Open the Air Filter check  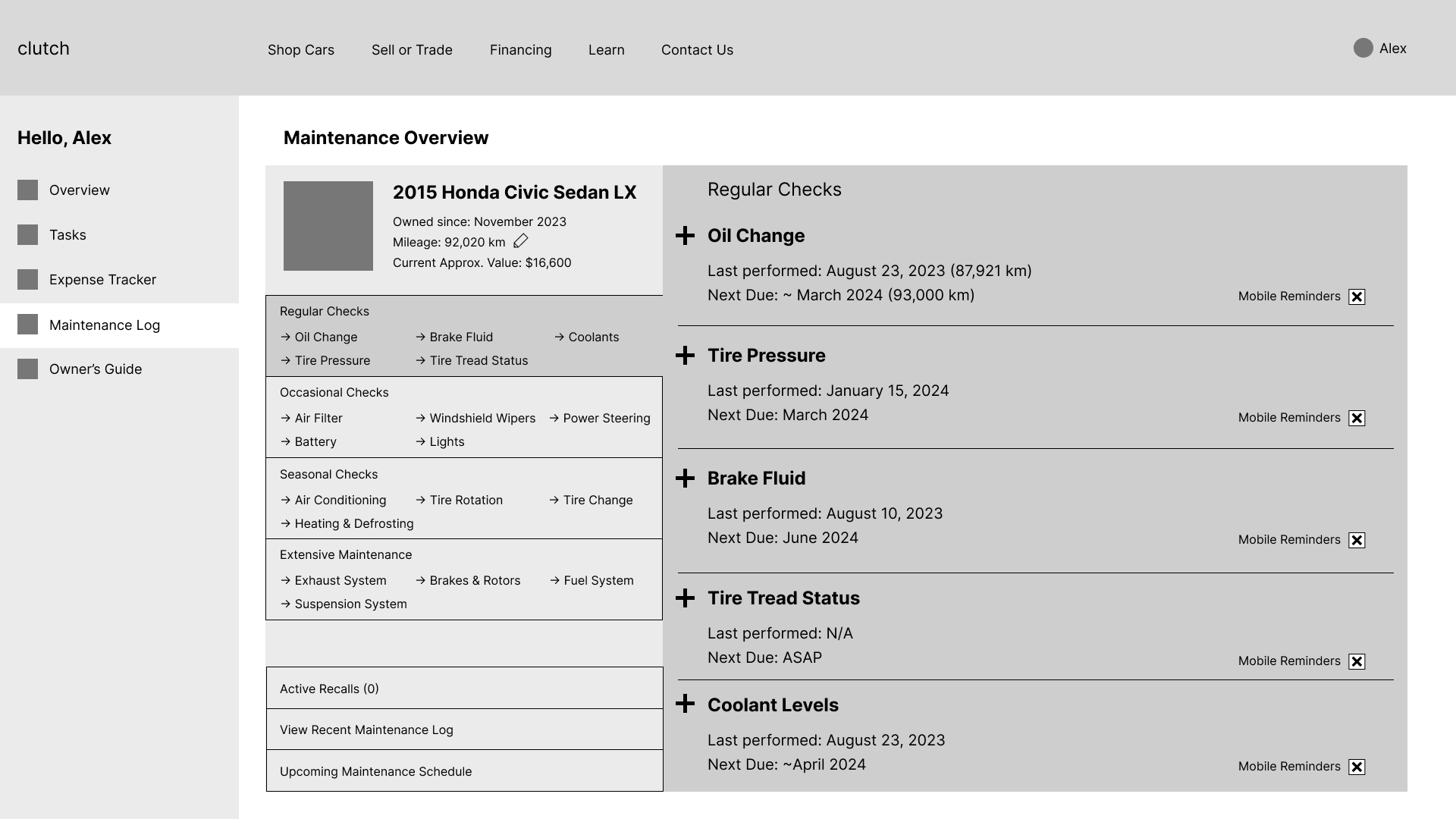(311, 419)
